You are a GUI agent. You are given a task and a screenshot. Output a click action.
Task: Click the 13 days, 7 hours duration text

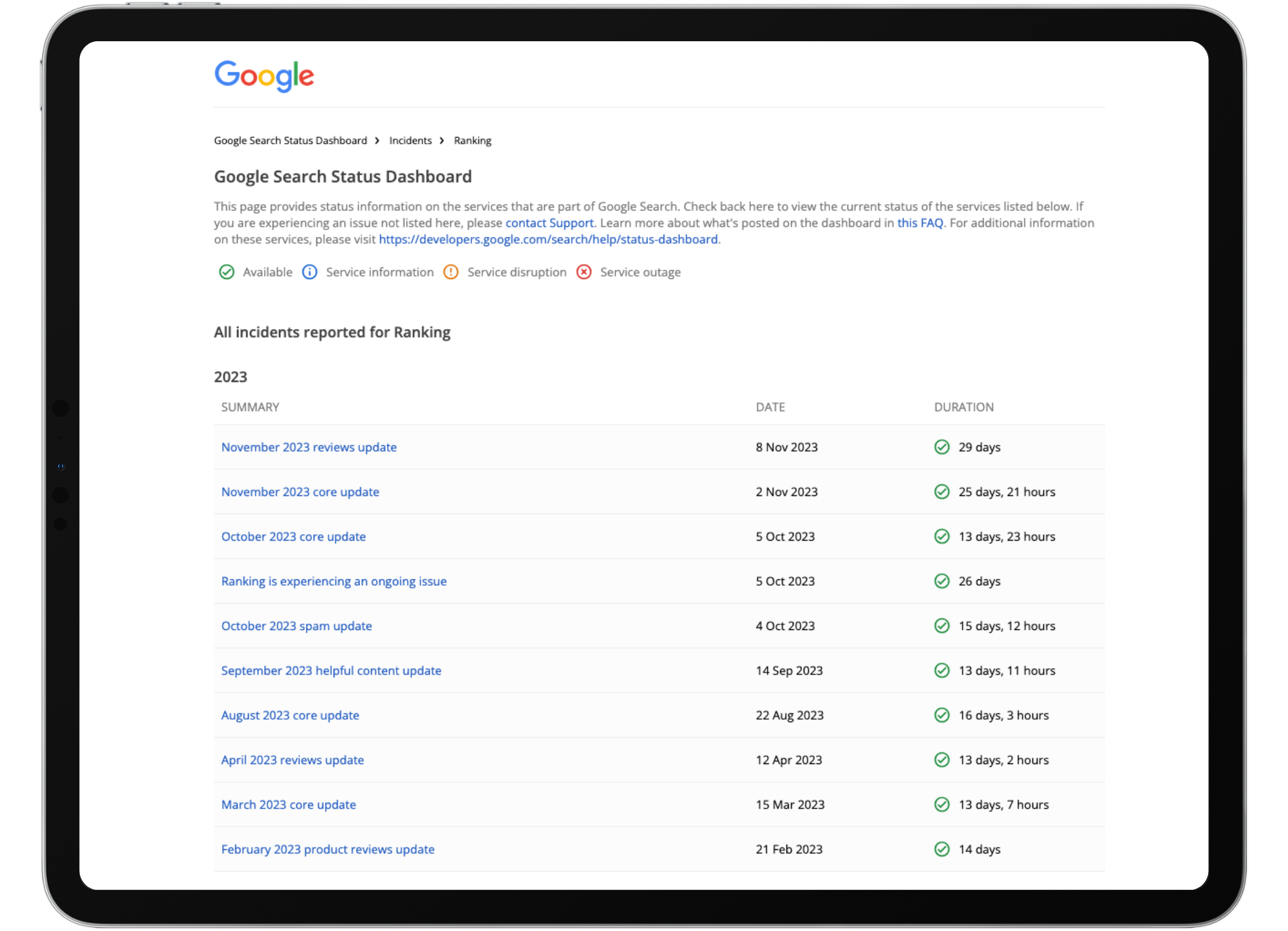[x=1004, y=805]
